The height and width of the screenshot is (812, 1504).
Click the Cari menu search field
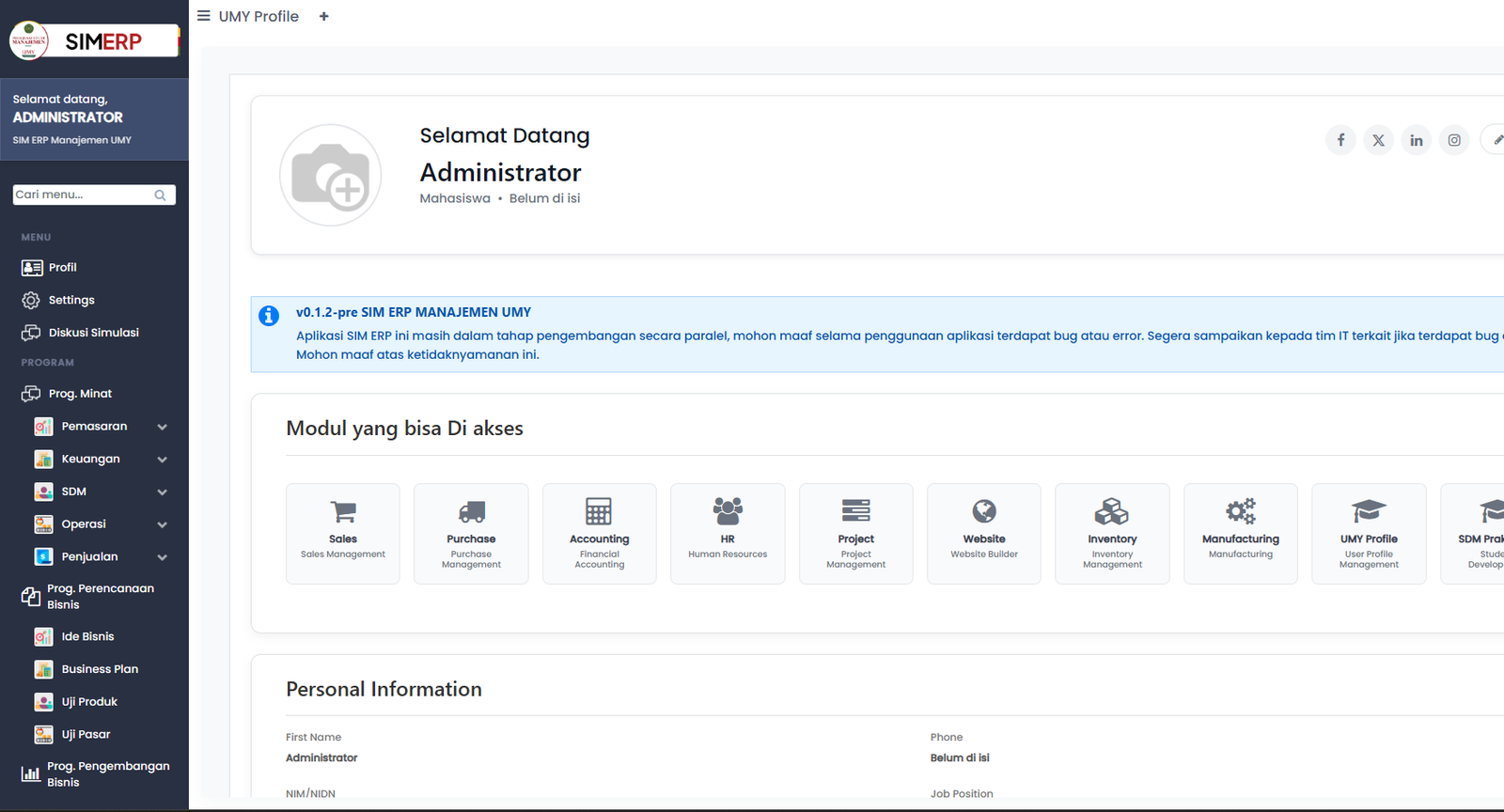coord(83,195)
